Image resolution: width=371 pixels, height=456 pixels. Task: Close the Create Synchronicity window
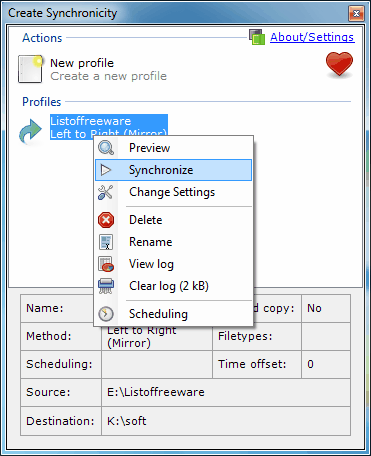point(356,14)
